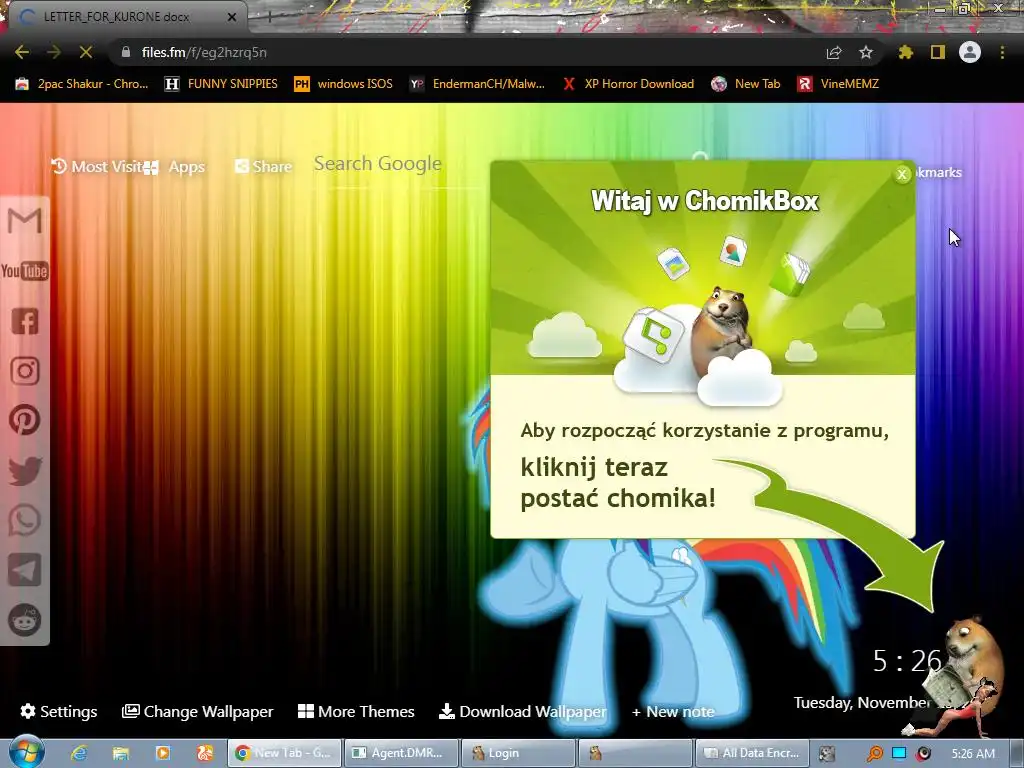Click the browser forward arrow
Image resolution: width=1024 pixels, height=768 pixels.
54,52
